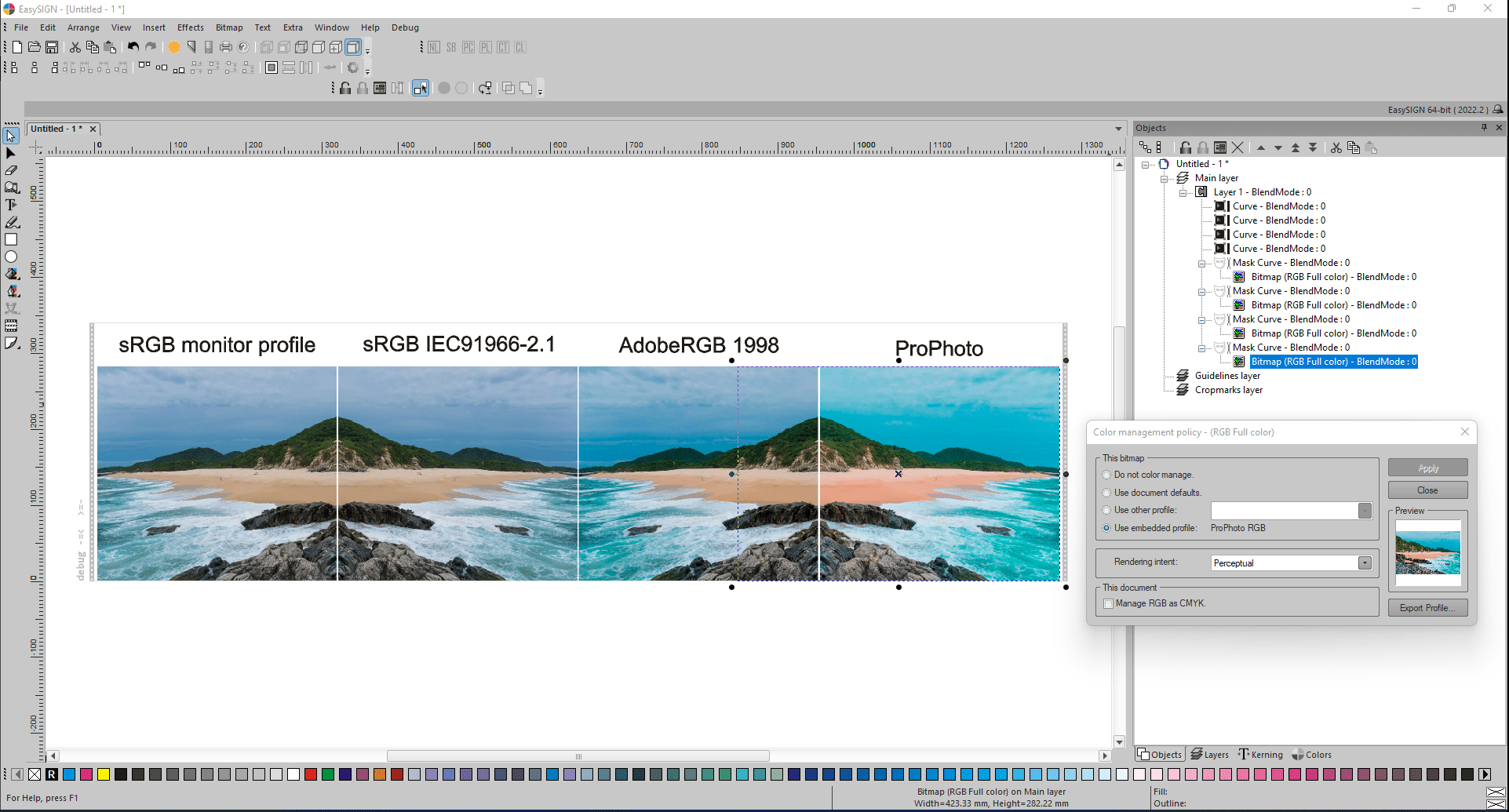
Task: Select the Eraser tool in left toolbox
Action: tap(11, 170)
